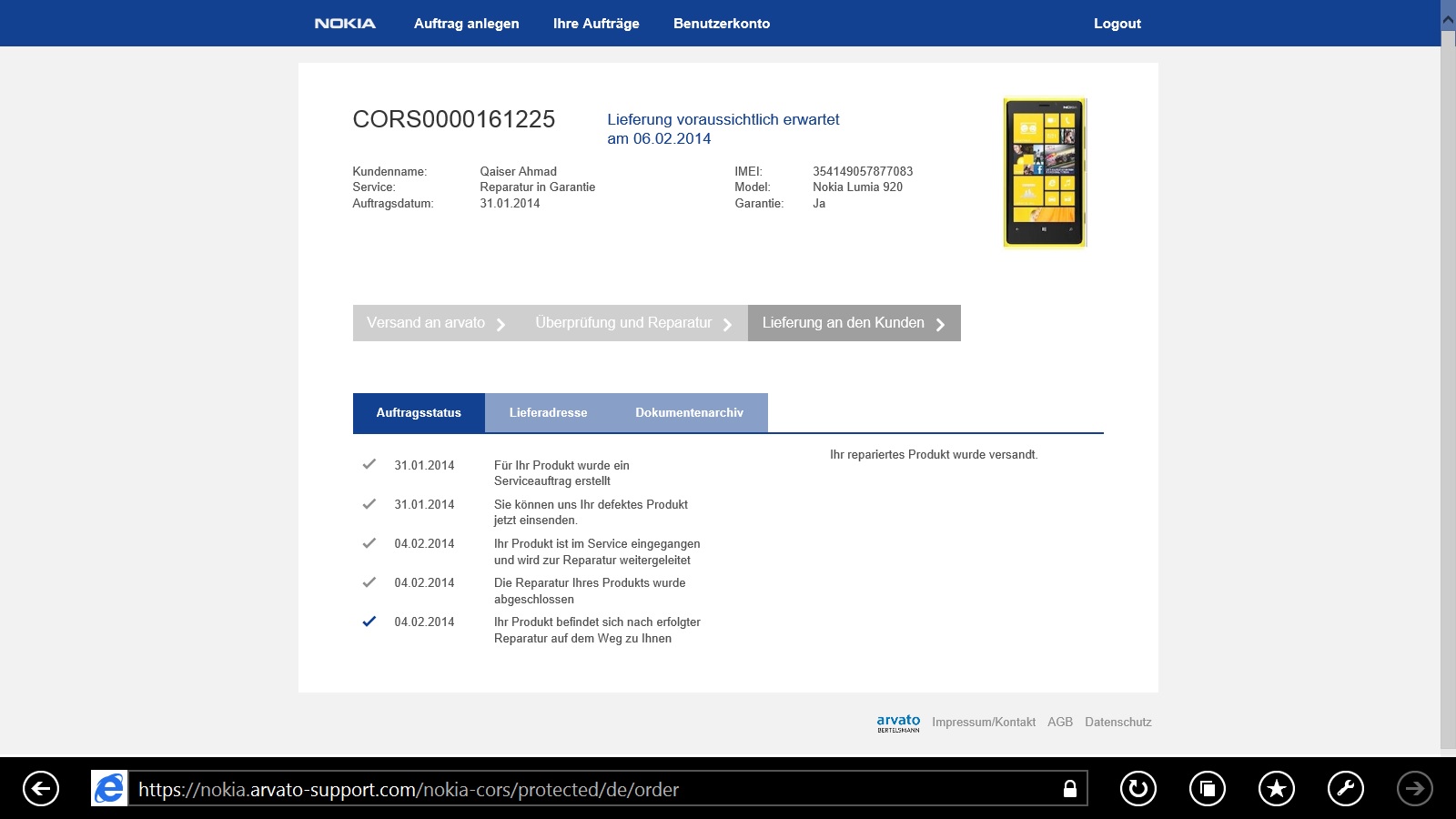
Task: Open the Datenschutz footer link
Action: coord(1118,723)
